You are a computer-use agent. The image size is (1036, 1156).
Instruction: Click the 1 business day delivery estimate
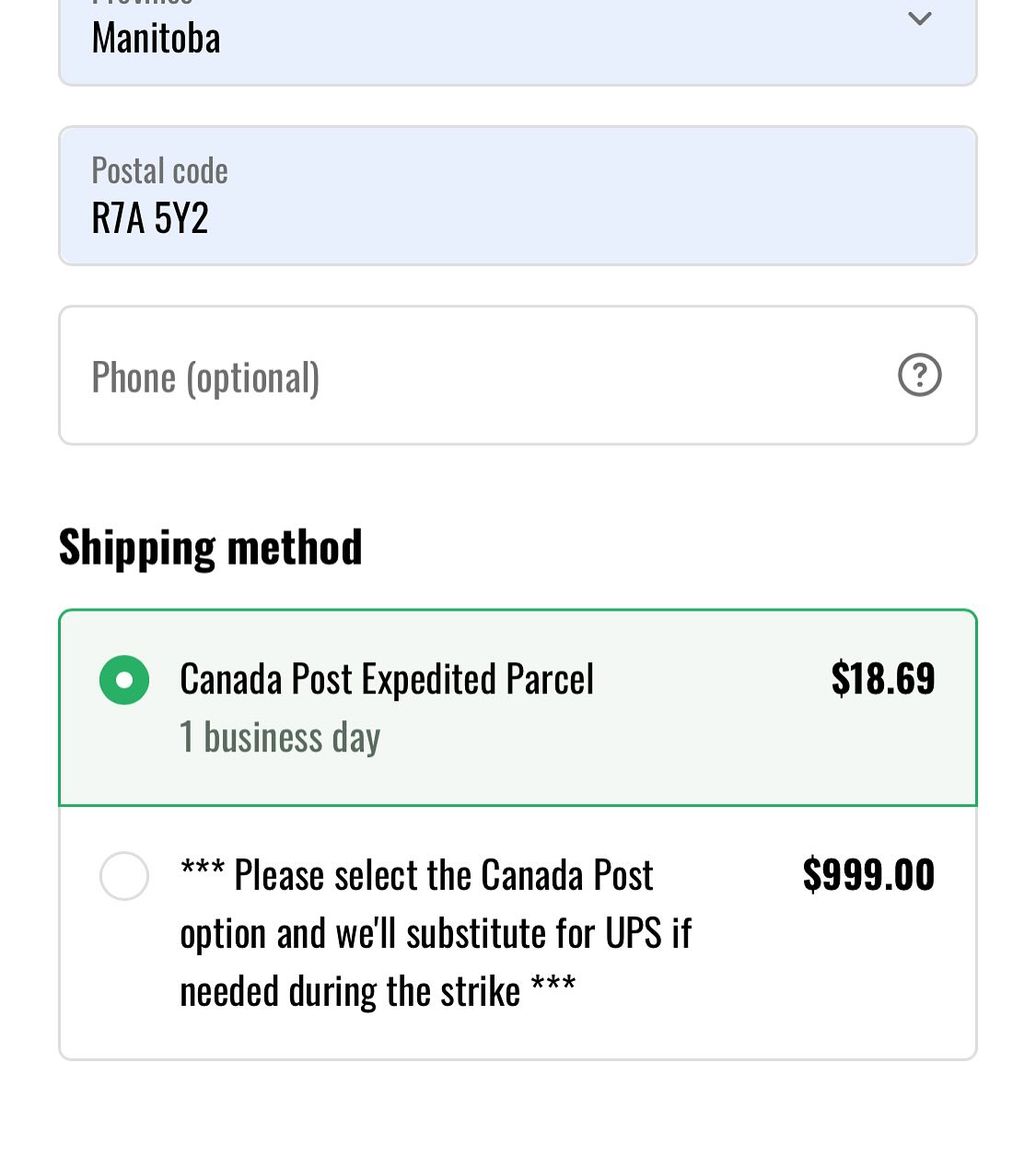[280, 738]
